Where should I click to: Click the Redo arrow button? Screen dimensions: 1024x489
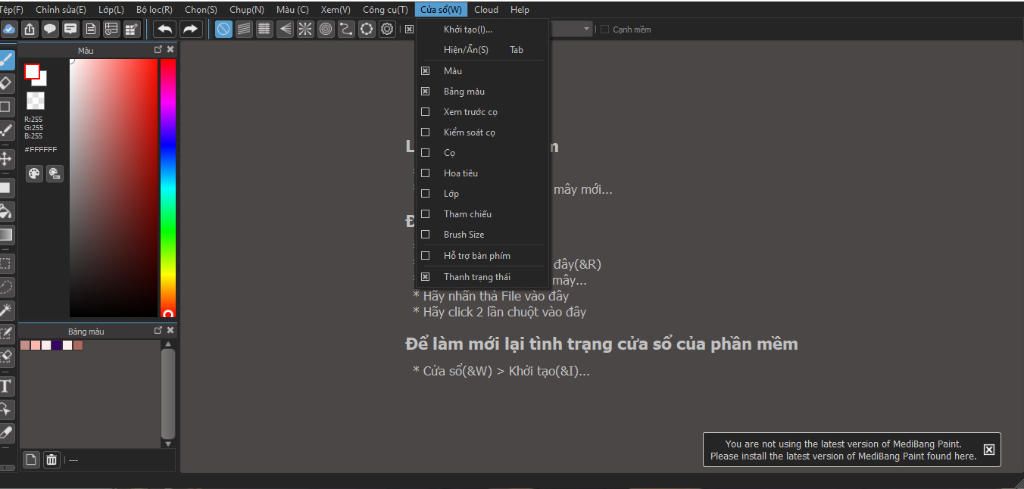[x=190, y=29]
